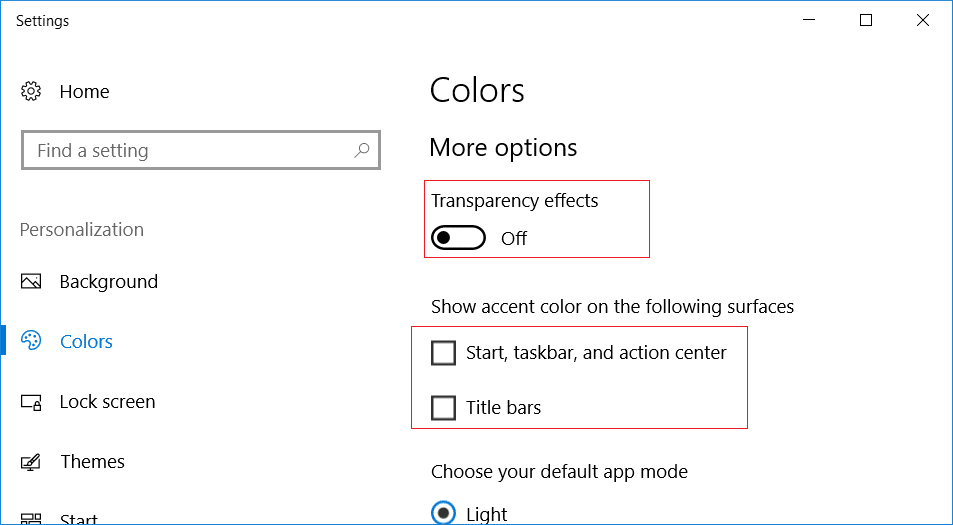Click the Background picture icon in sidebar
953x525 pixels.
31,282
